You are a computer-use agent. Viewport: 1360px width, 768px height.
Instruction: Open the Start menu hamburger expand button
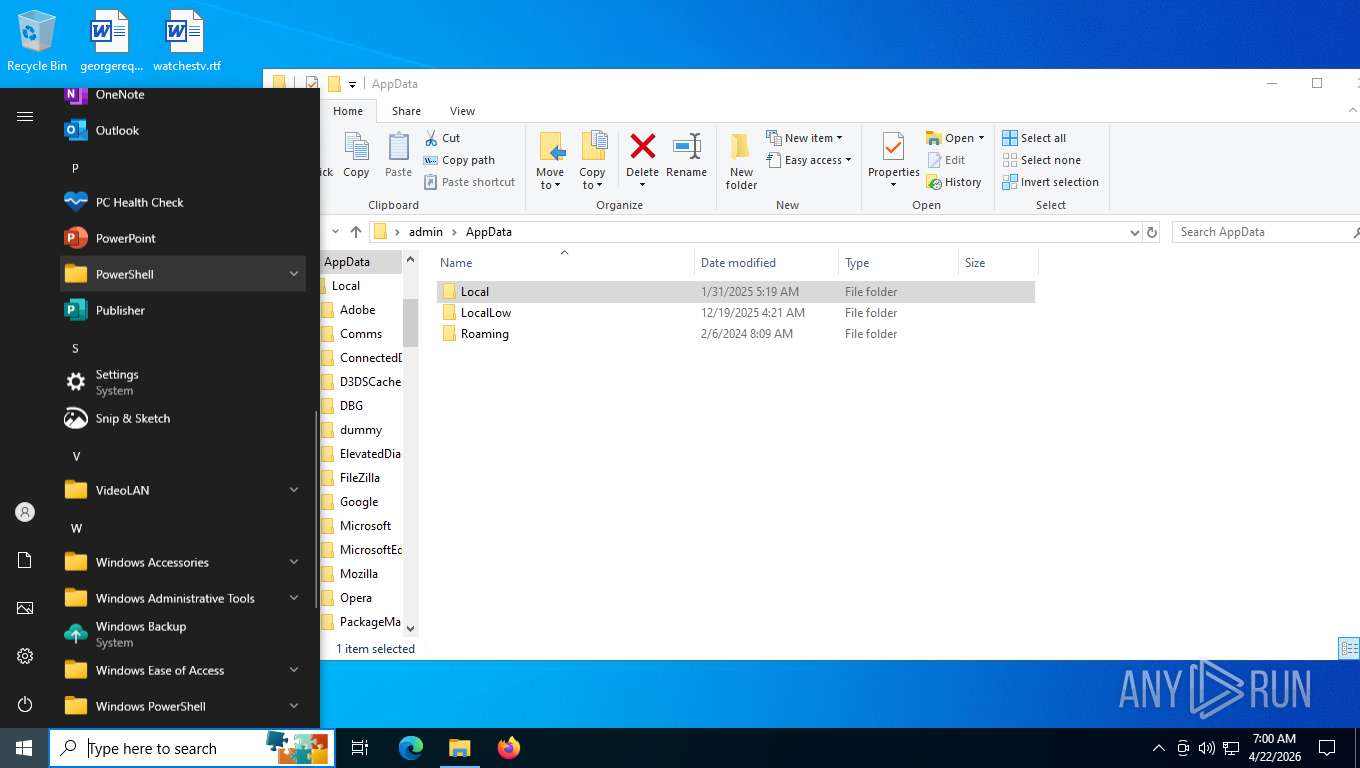coord(25,117)
